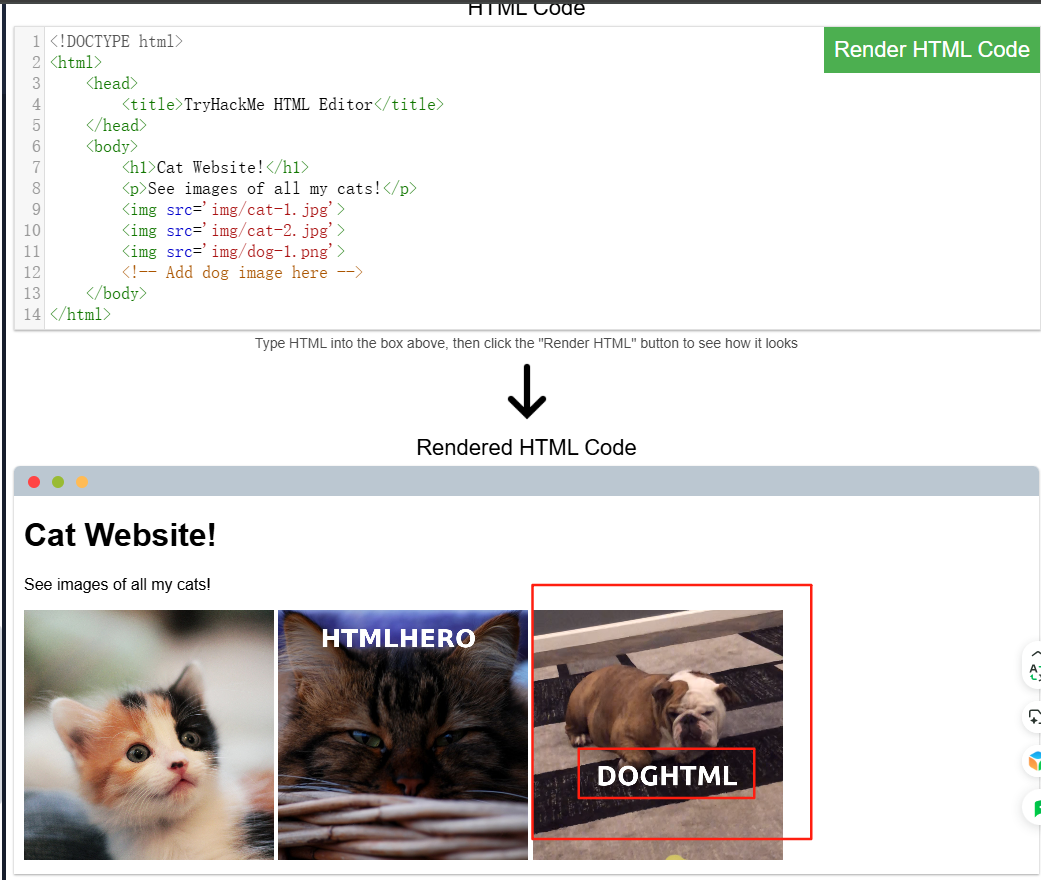Screen dimensions: 1041x880
Task: Select the calico kitten image
Action: point(149,735)
